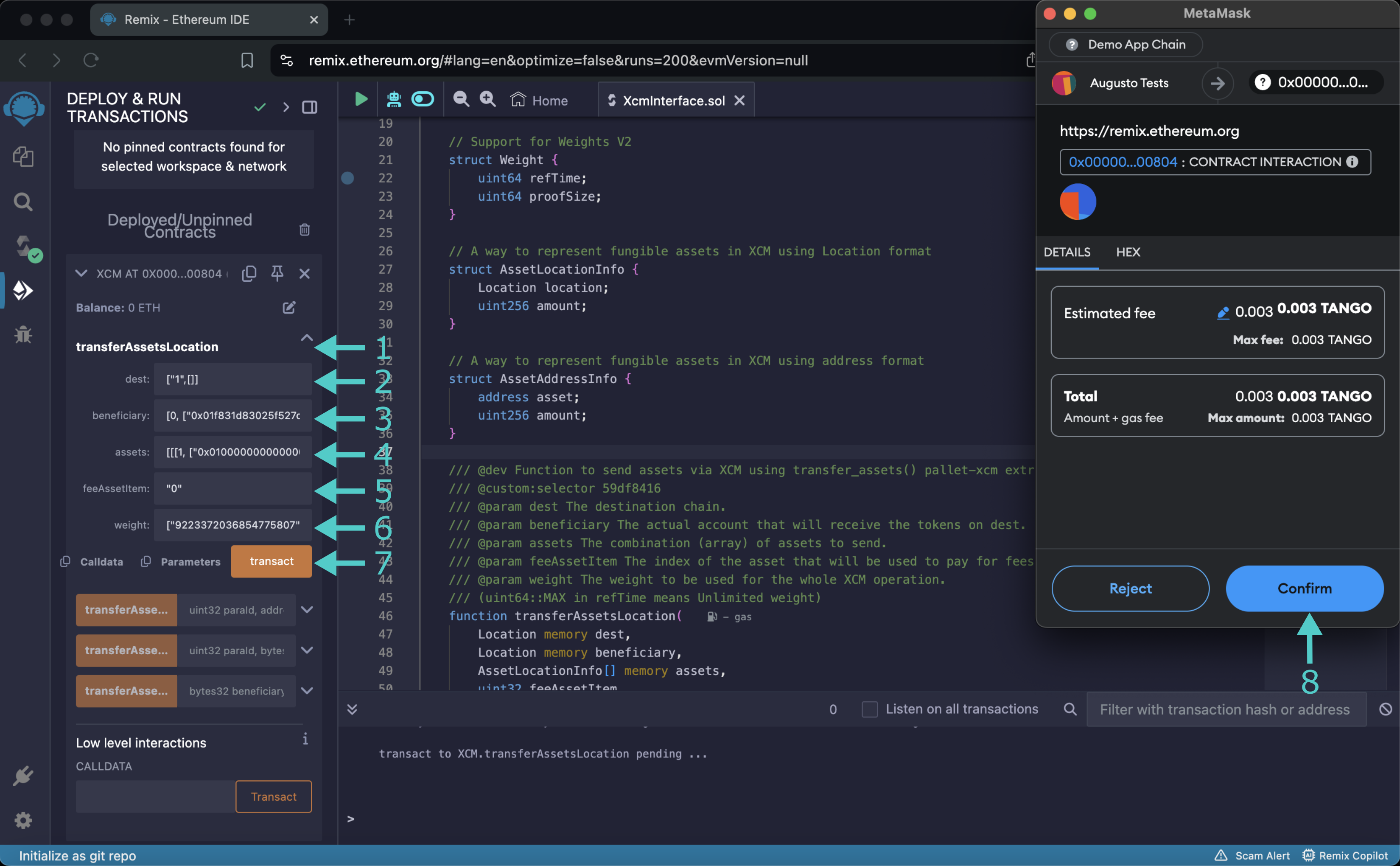
Task: Open site settings icon in address bar
Action: (287, 60)
